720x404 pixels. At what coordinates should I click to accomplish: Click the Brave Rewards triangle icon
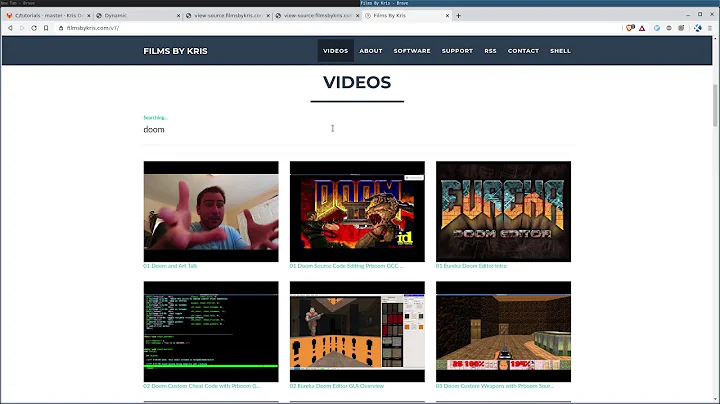coord(642,28)
